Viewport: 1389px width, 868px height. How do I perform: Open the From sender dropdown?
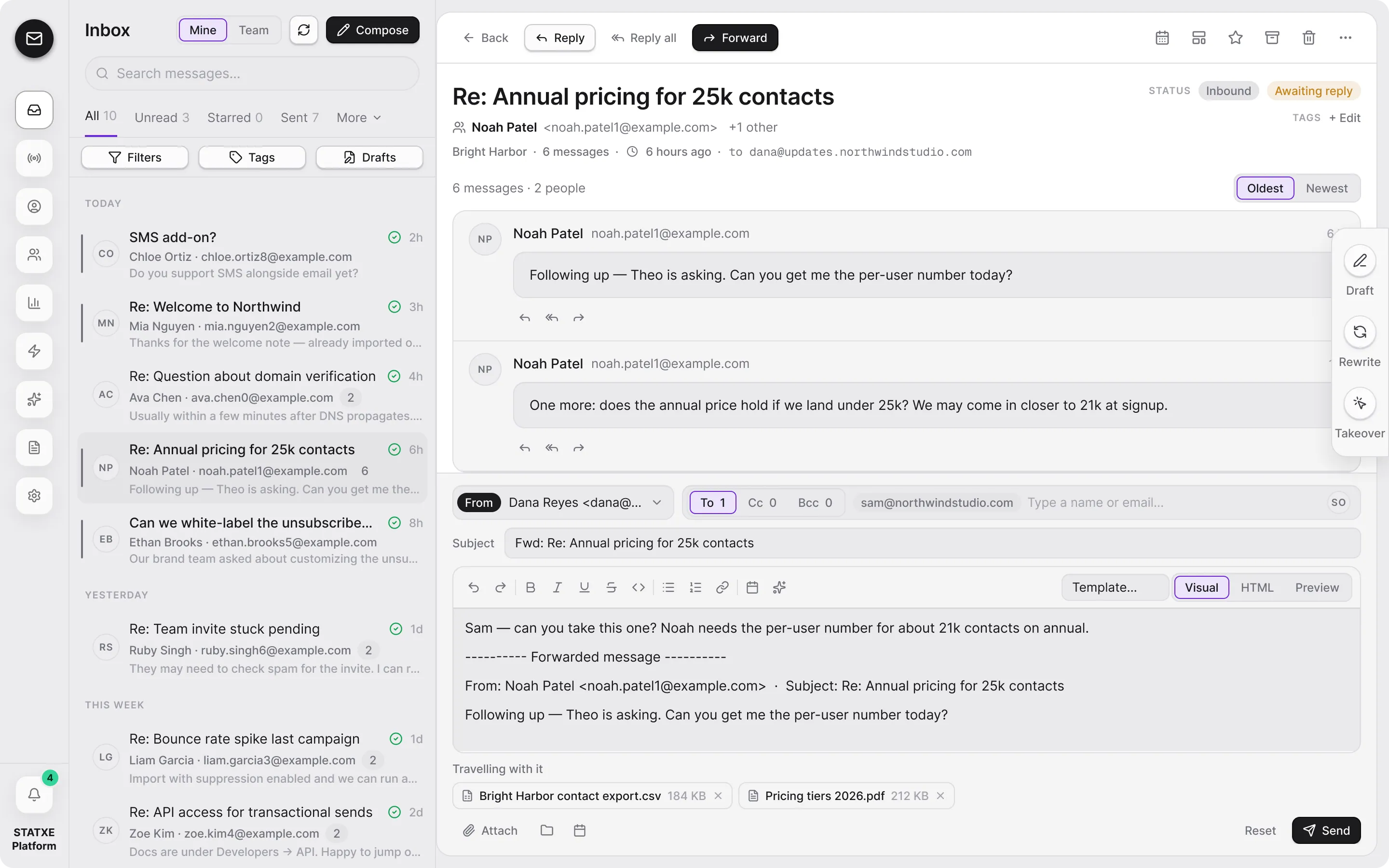[563, 503]
